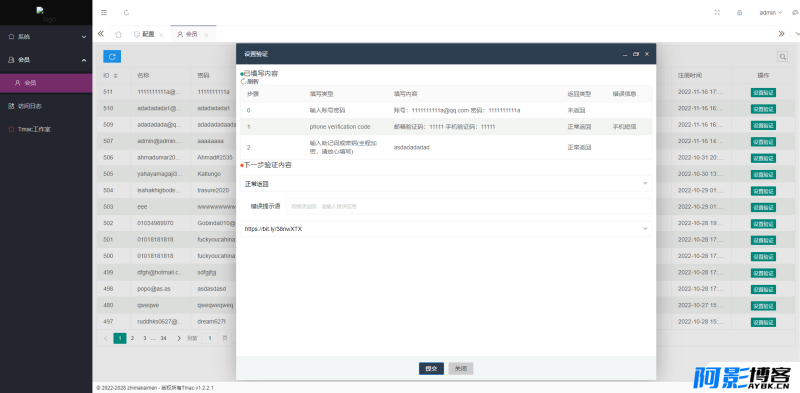Click the hamburger menu icon in header
The width and height of the screenshot is (800, 393).
(104, 12)
